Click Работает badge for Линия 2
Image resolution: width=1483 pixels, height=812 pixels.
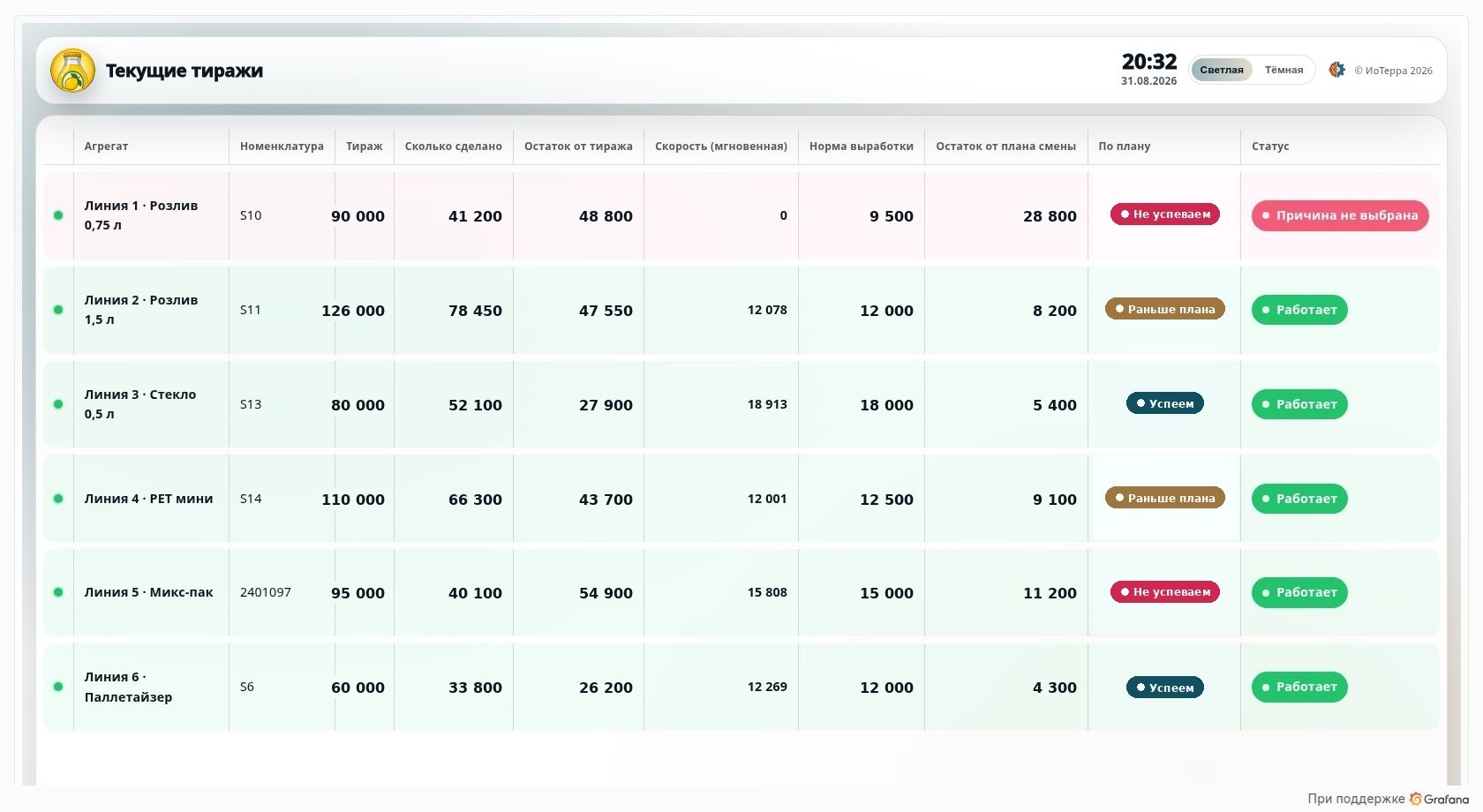pos(1299,310)
